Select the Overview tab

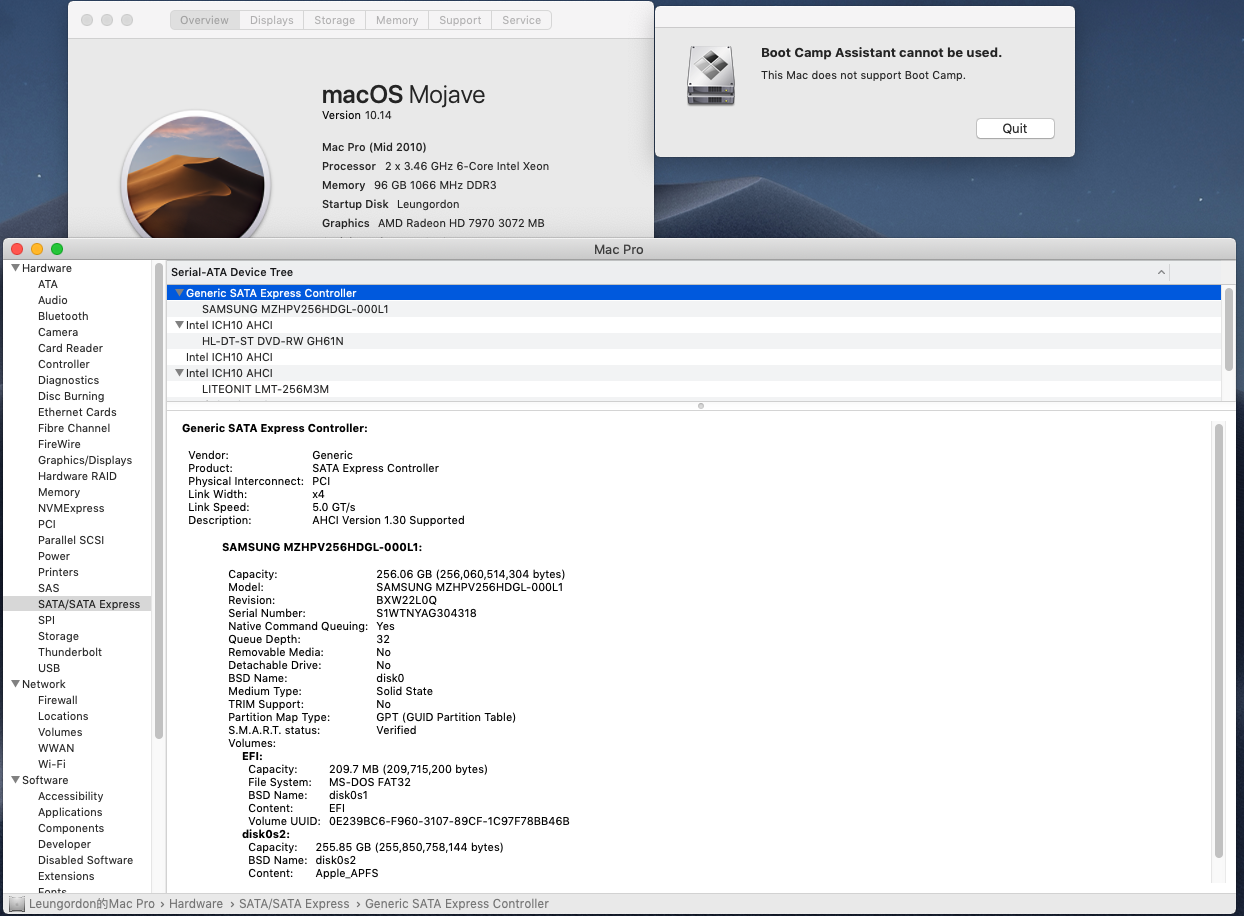[205, 20]
